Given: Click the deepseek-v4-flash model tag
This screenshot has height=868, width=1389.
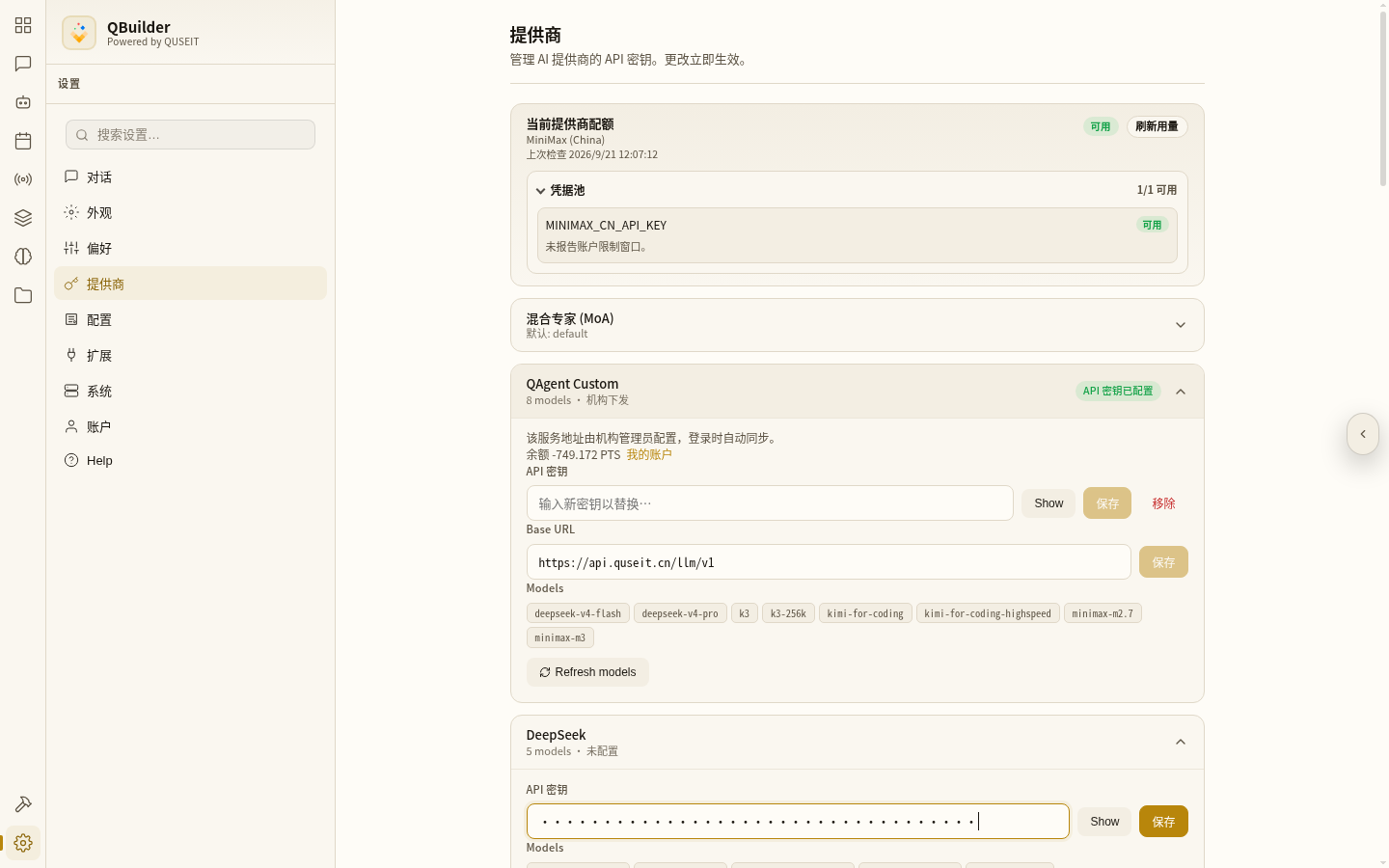Looking at the screenshot, I should click(578, 613).
